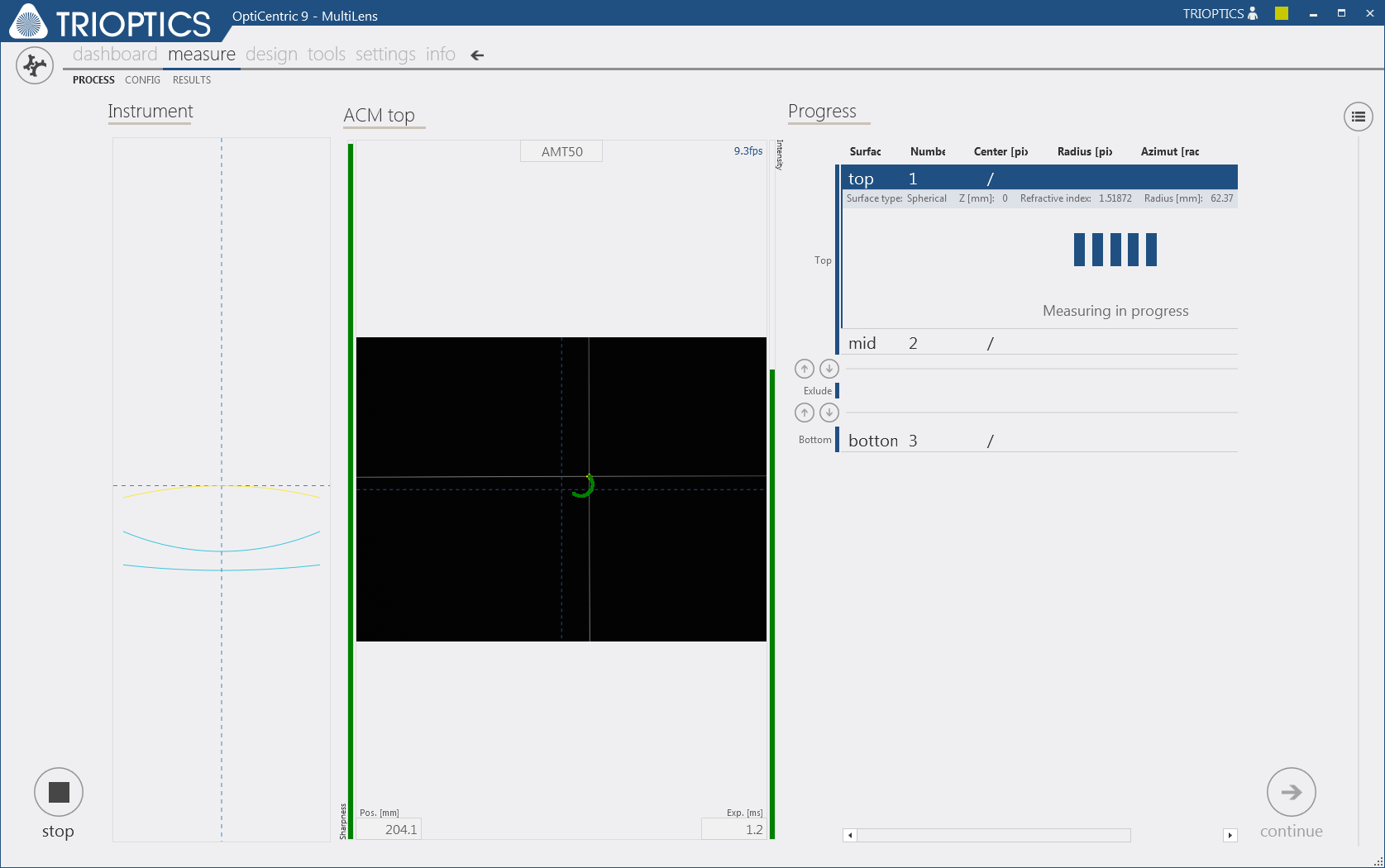Image resolution: width=1385 pixels, height=868 pixels.
Task: Select the mid surface row
Action: pos(1039,343)
